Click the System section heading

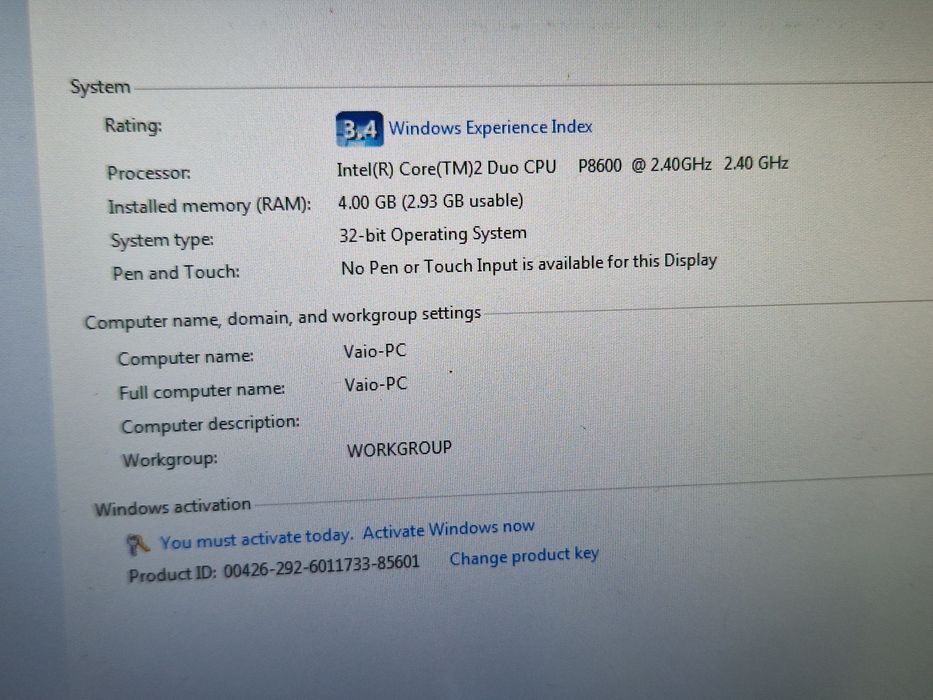(x=100, y=87)
